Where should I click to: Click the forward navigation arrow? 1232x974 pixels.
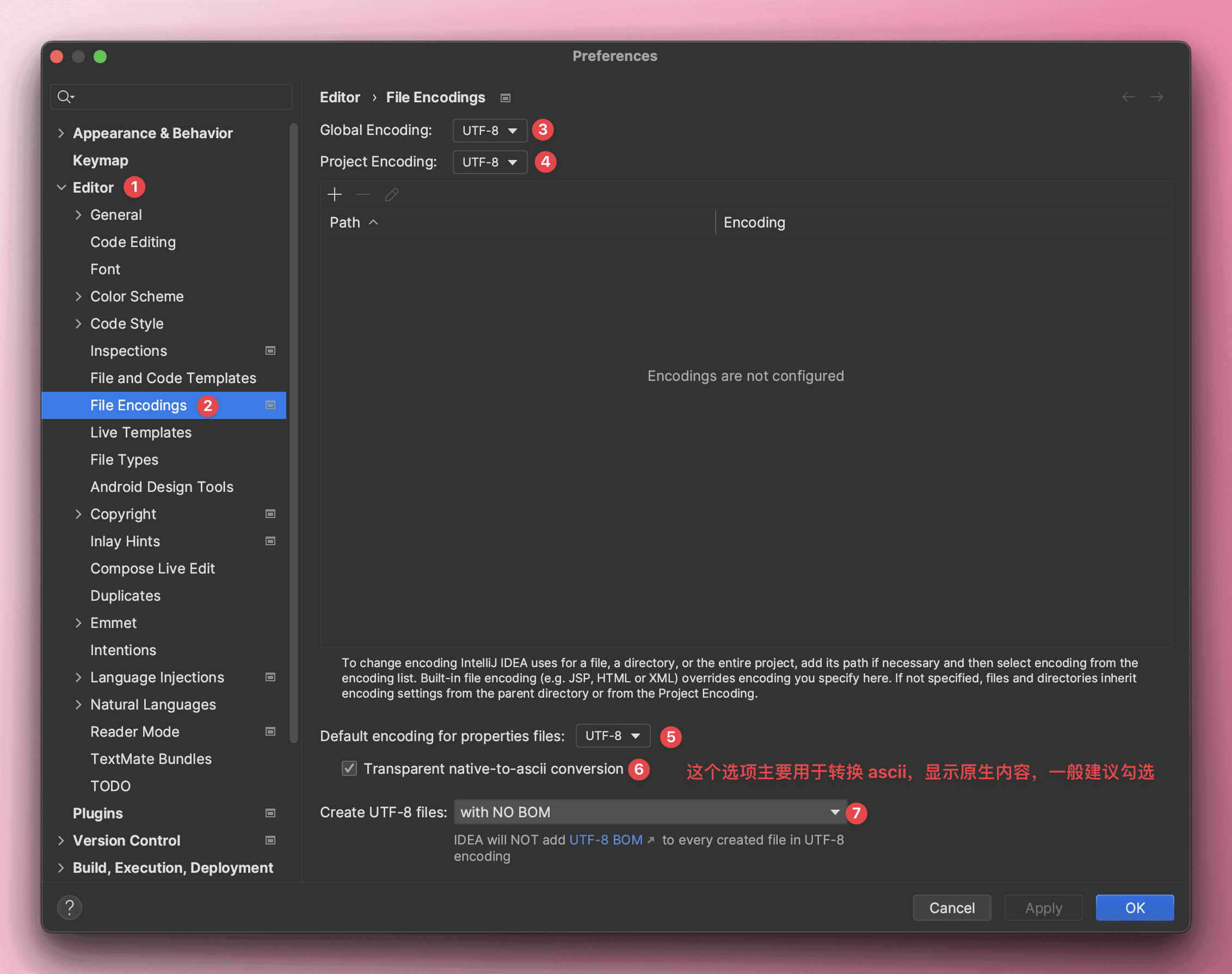[1156, 97]
